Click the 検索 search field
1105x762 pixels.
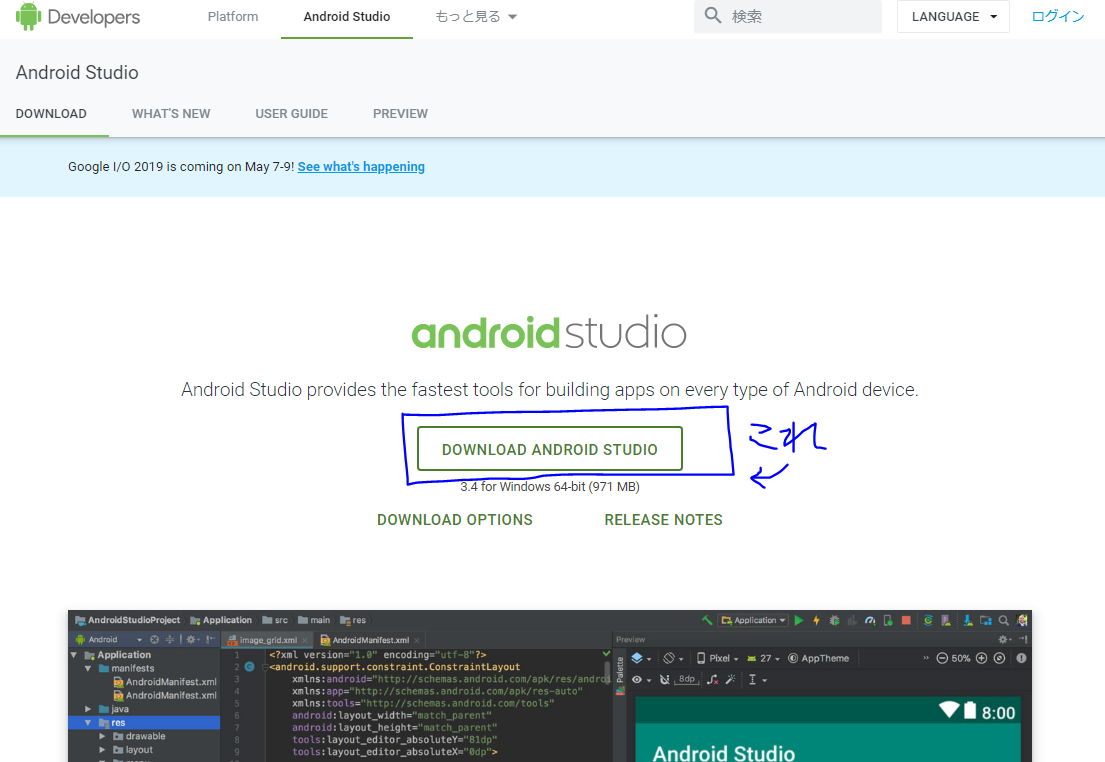coord(788,16)
